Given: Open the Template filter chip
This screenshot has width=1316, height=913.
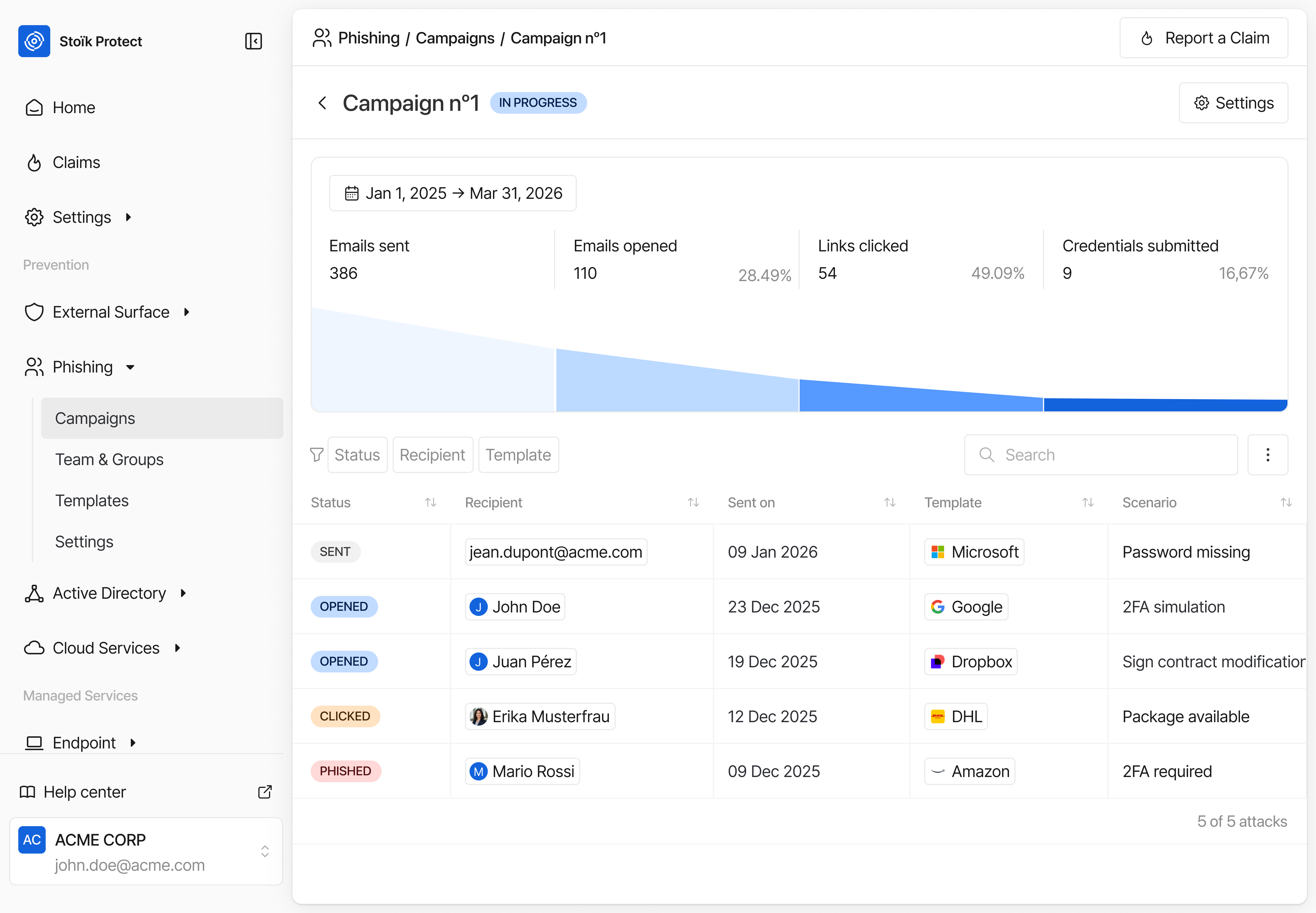Looking at the screenshot, I should [518, 455].
